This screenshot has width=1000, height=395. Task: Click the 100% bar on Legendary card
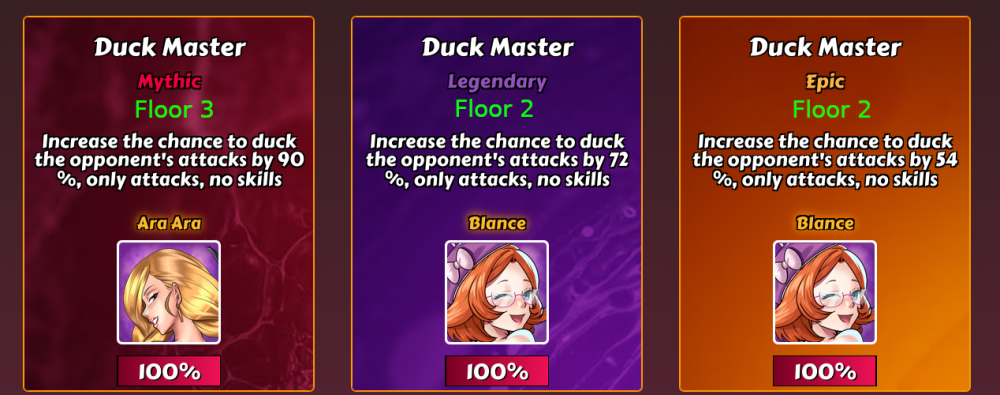(497, 371)
